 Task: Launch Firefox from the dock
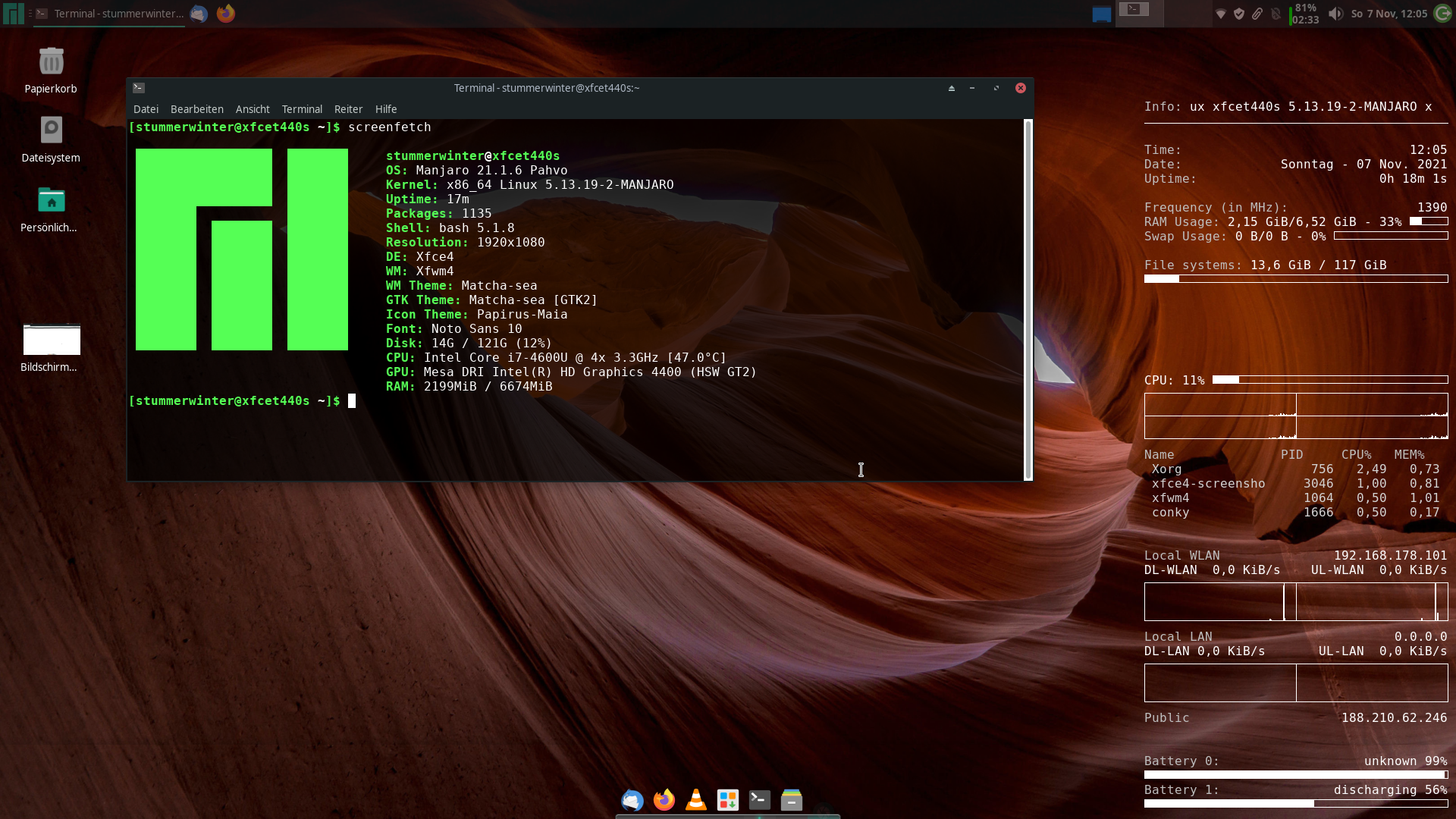click(664, 800)
